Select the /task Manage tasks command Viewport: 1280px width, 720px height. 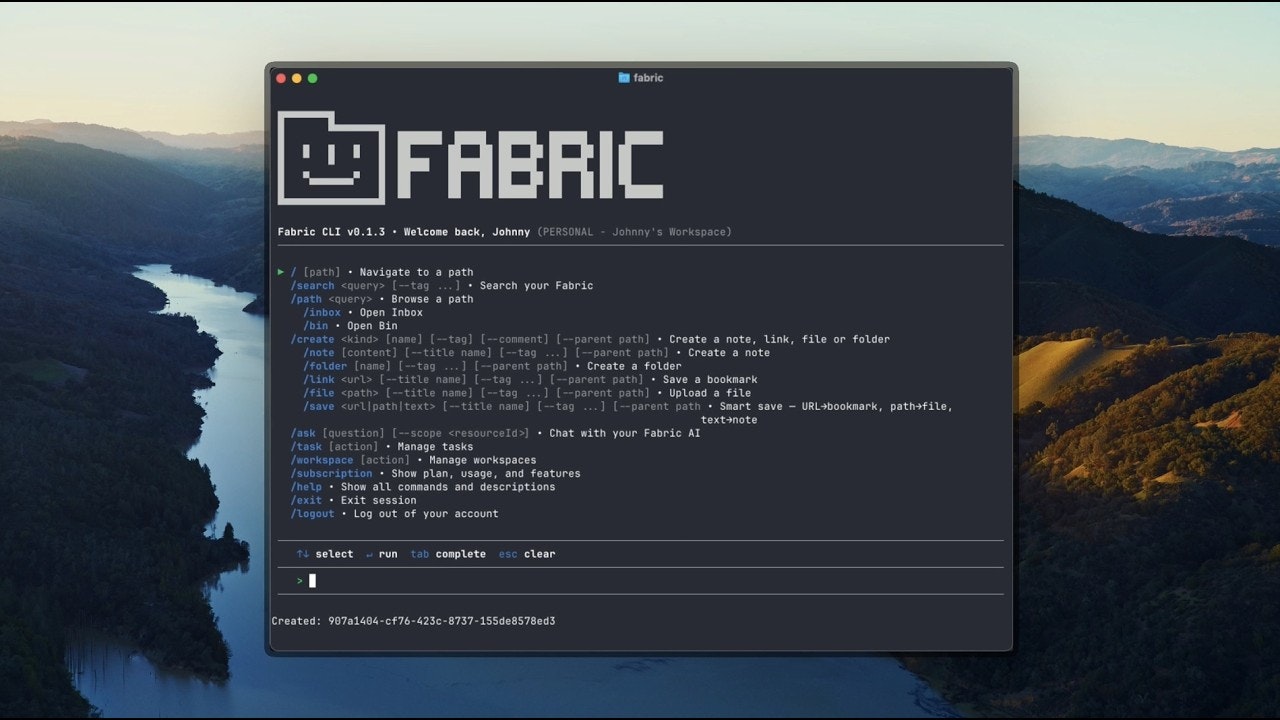click(382, 447)
